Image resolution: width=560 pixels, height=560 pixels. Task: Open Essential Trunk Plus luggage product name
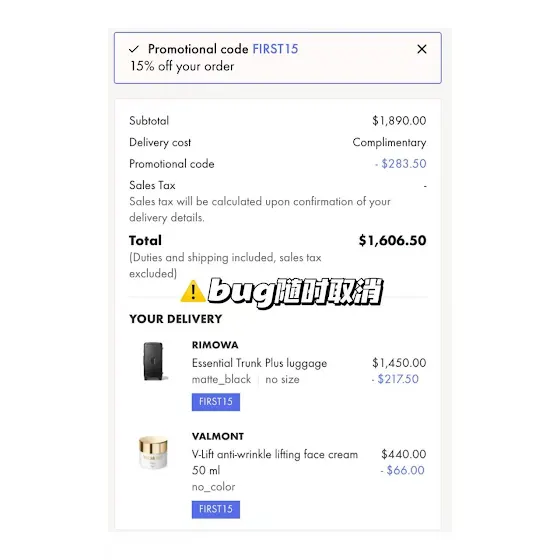coord(259,363)
